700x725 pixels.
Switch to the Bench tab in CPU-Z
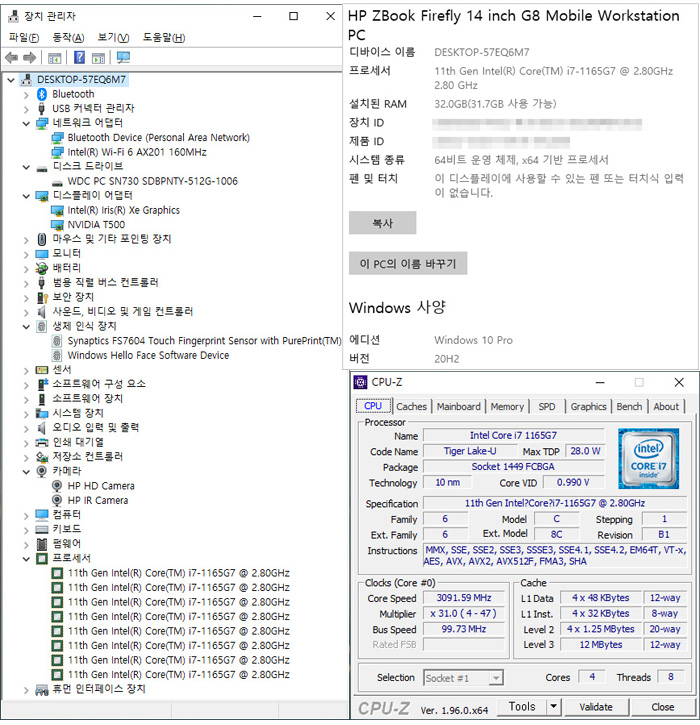pos(629,406)
